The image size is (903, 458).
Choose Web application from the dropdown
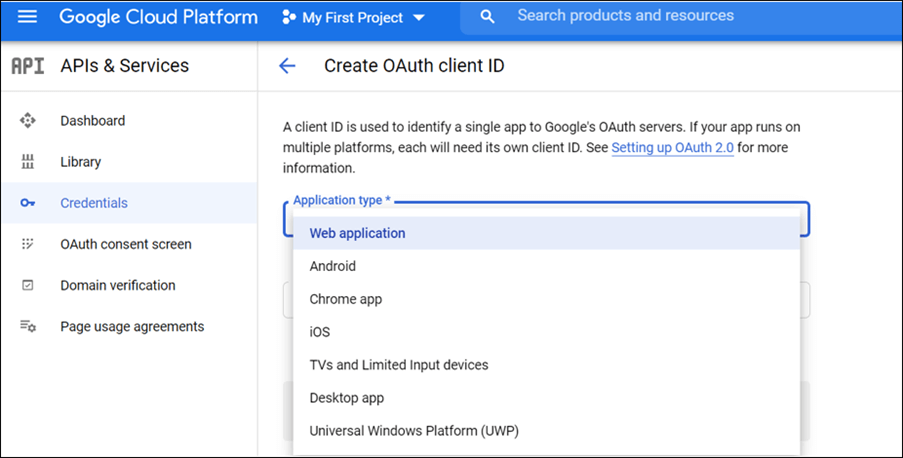click(x=357, y=233)
